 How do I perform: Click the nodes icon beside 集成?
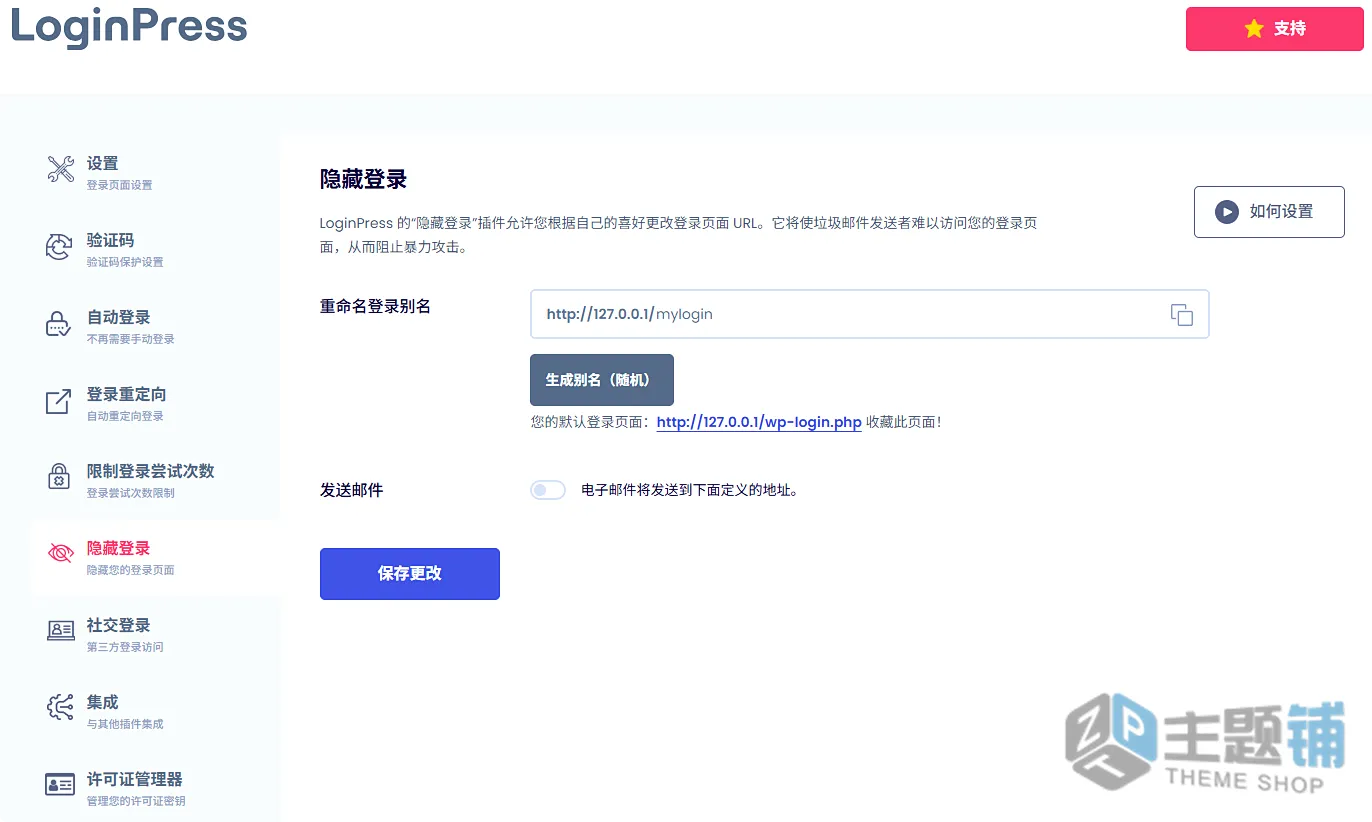coord(60,707)
